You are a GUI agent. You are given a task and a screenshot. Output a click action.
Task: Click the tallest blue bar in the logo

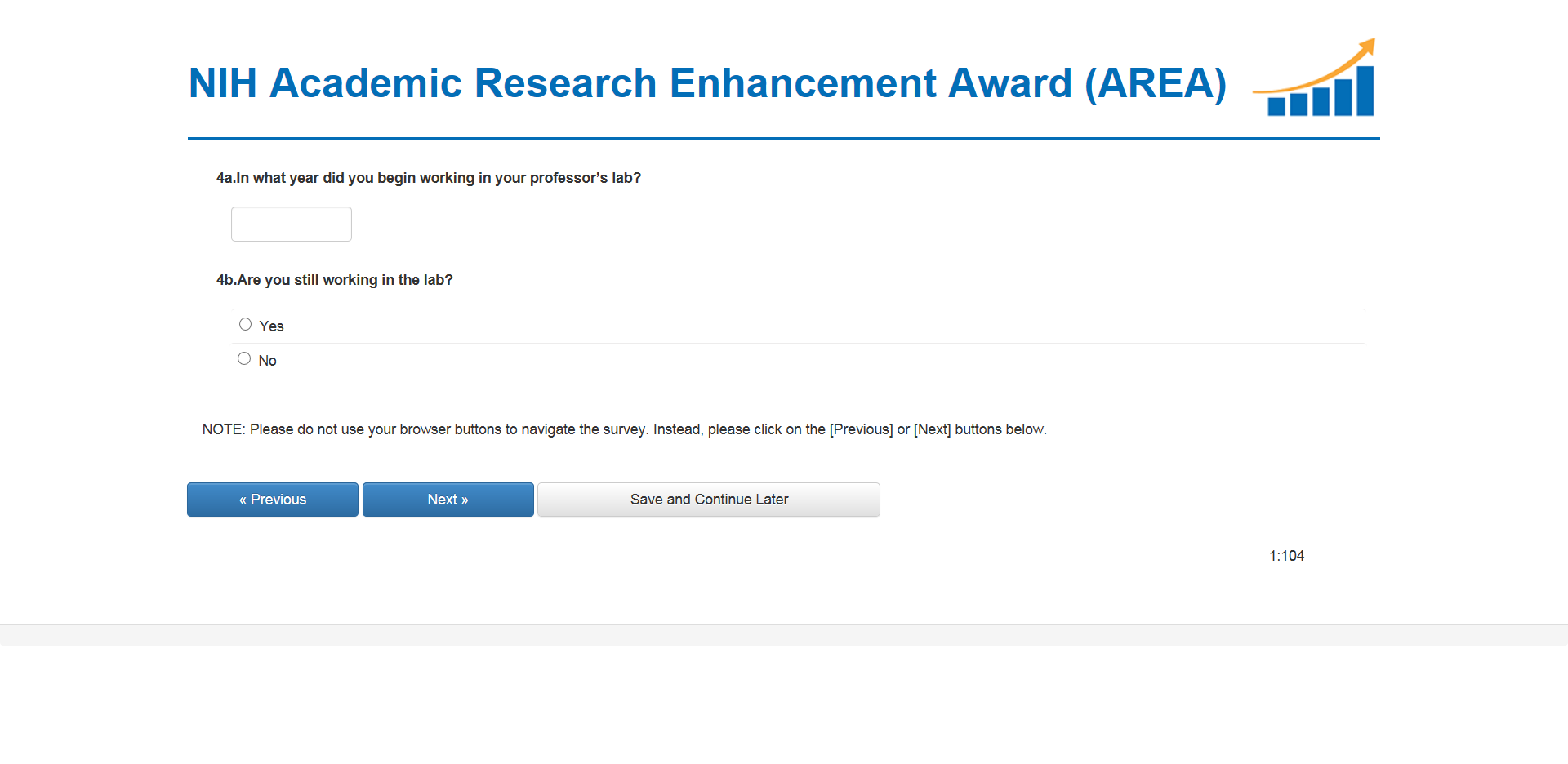click(x=1365, y=91)
